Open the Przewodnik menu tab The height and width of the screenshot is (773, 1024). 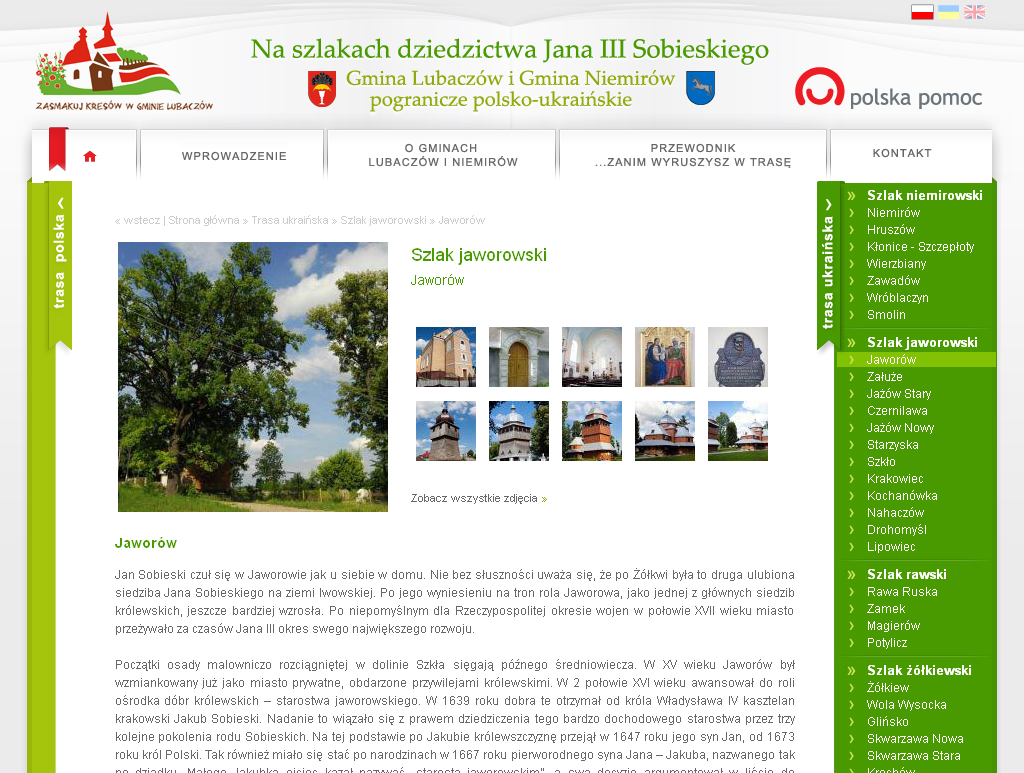[x=692, y=155]
